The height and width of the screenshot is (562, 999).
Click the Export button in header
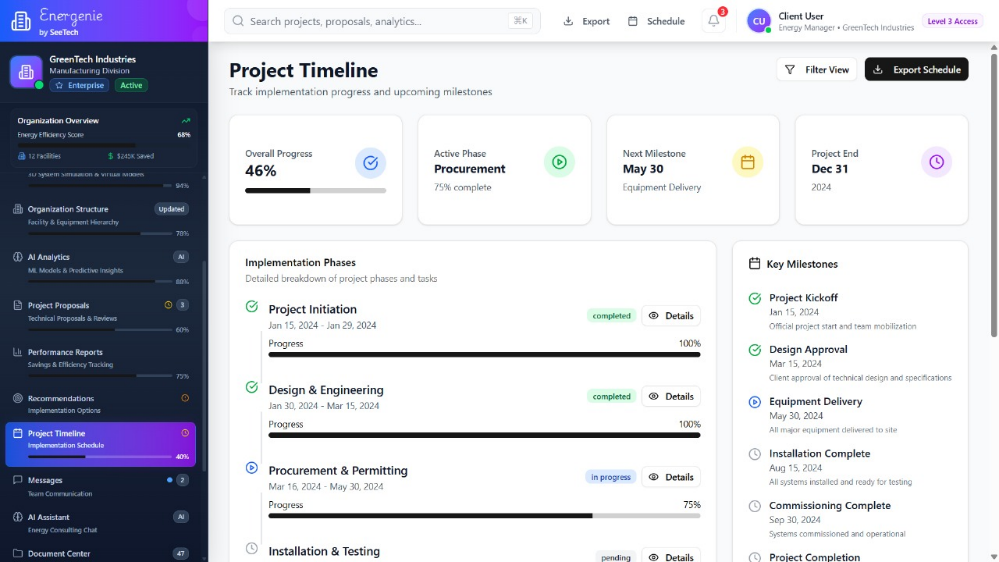[586, 21]
